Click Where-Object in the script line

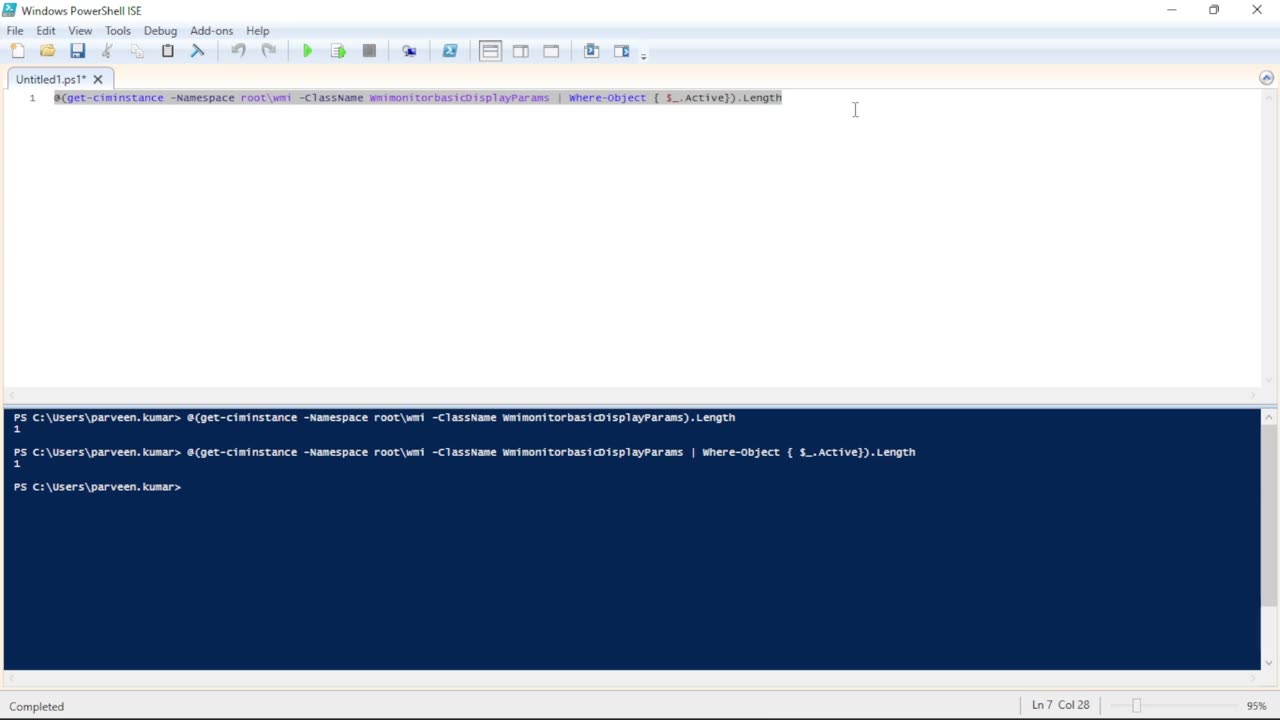[607, 98]
